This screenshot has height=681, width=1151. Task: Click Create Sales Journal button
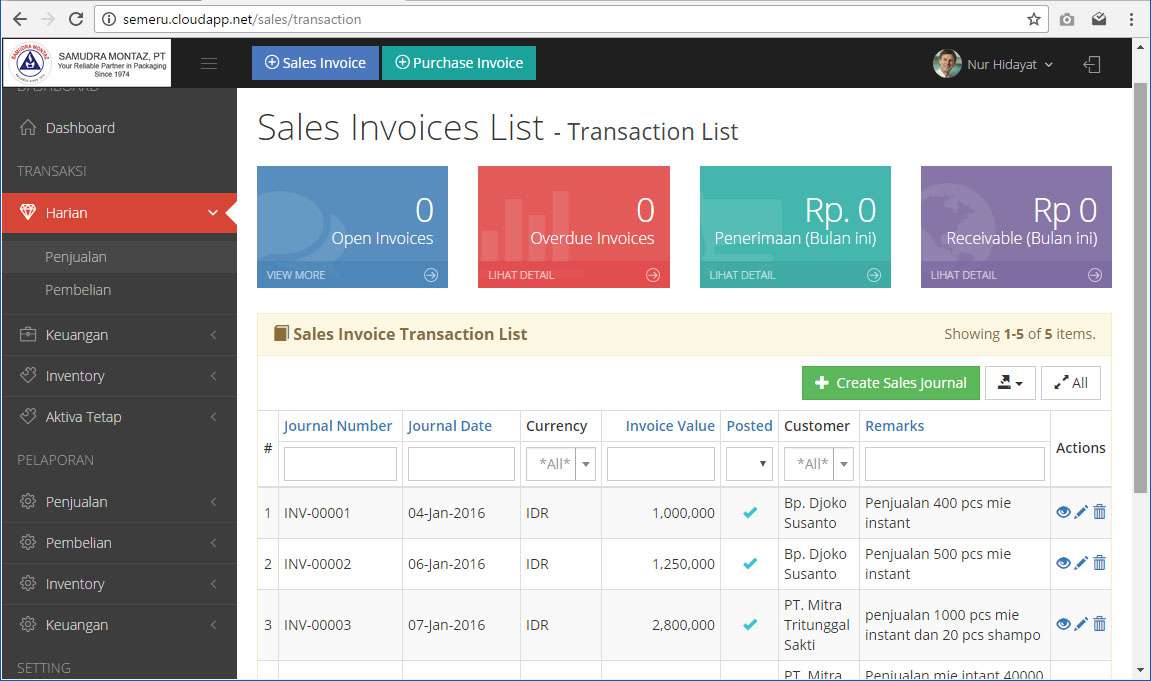[890, 383]
